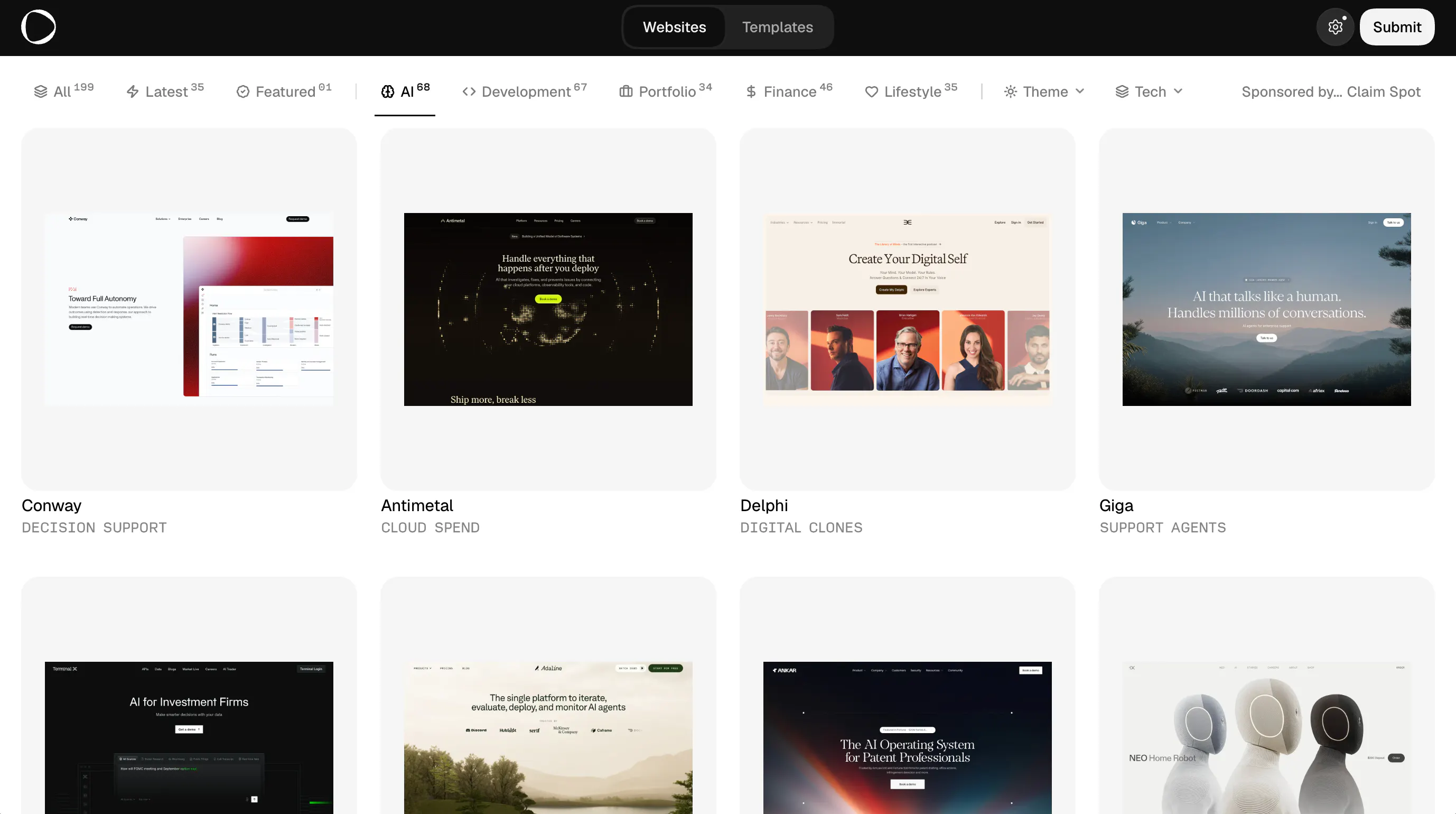Switch to the Websites view
Image resolution: width=1456 pixels, height=814 pixels.
(x=674, y=27)
